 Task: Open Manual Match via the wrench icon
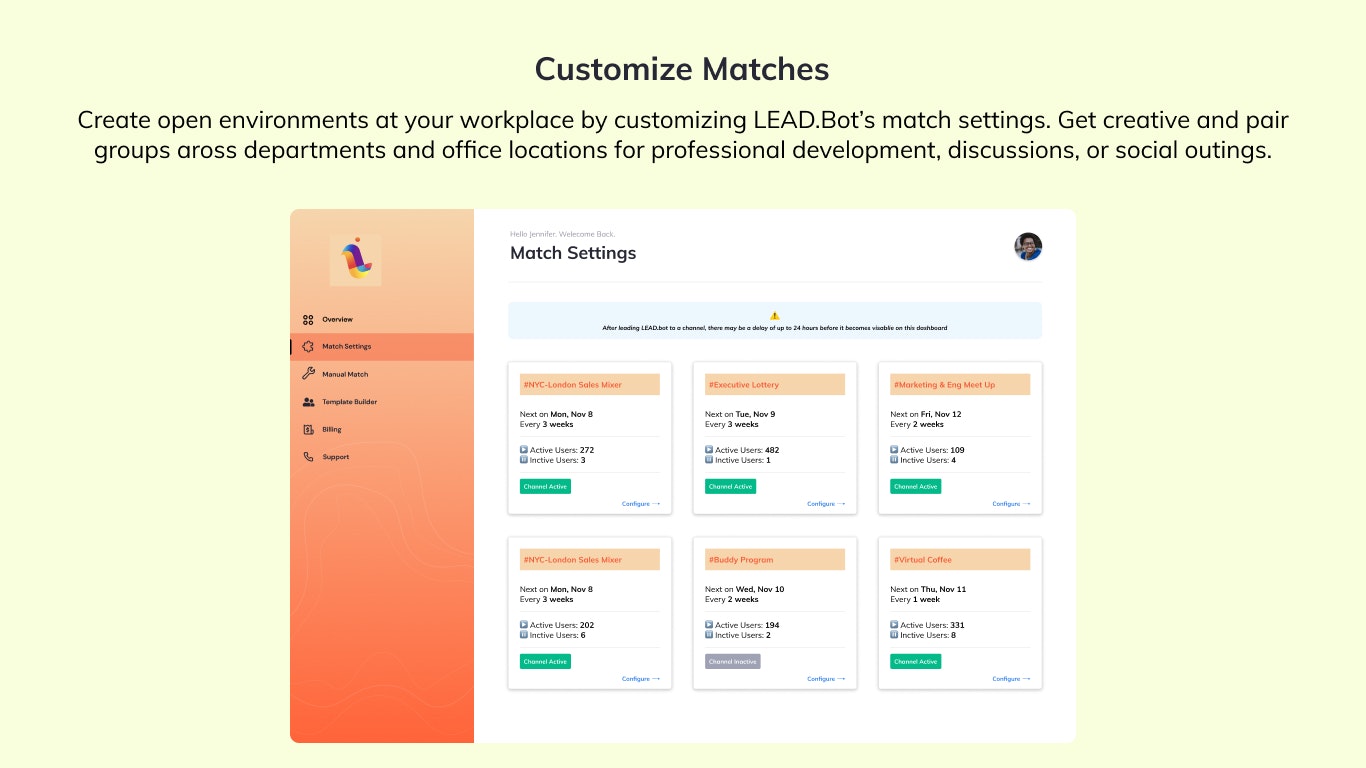tap(308, 374)
